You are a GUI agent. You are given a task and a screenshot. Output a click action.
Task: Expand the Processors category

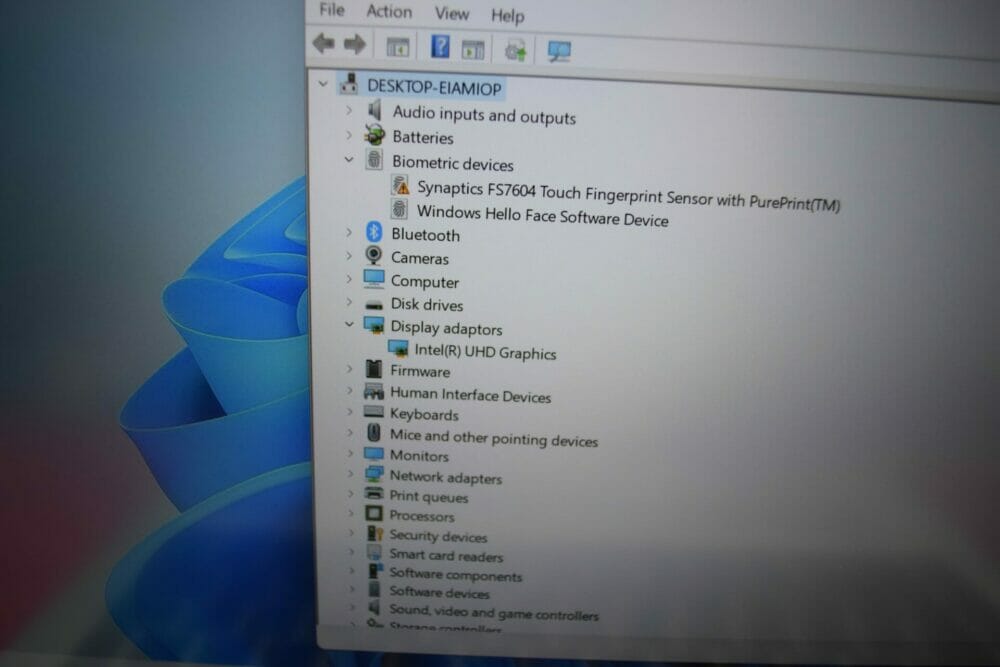click(350, 513)
